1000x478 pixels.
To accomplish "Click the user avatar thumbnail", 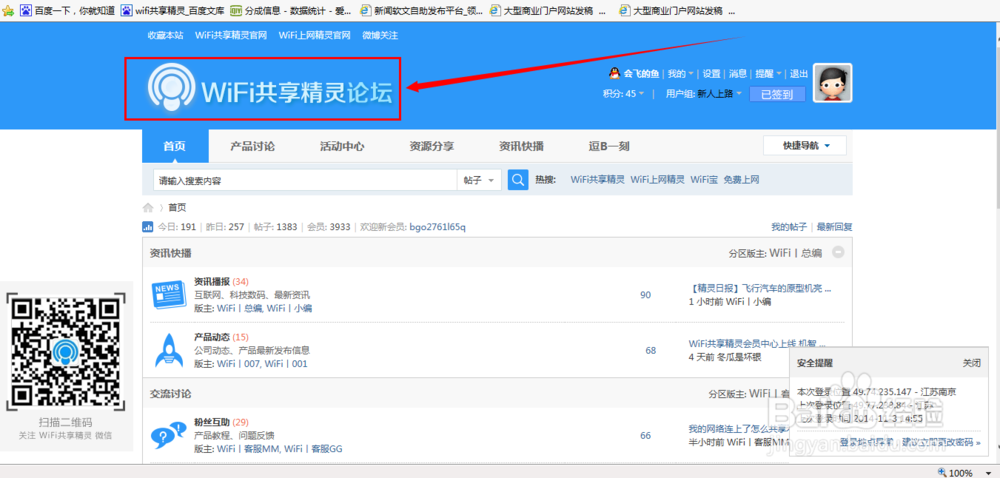I will point(833,83).
